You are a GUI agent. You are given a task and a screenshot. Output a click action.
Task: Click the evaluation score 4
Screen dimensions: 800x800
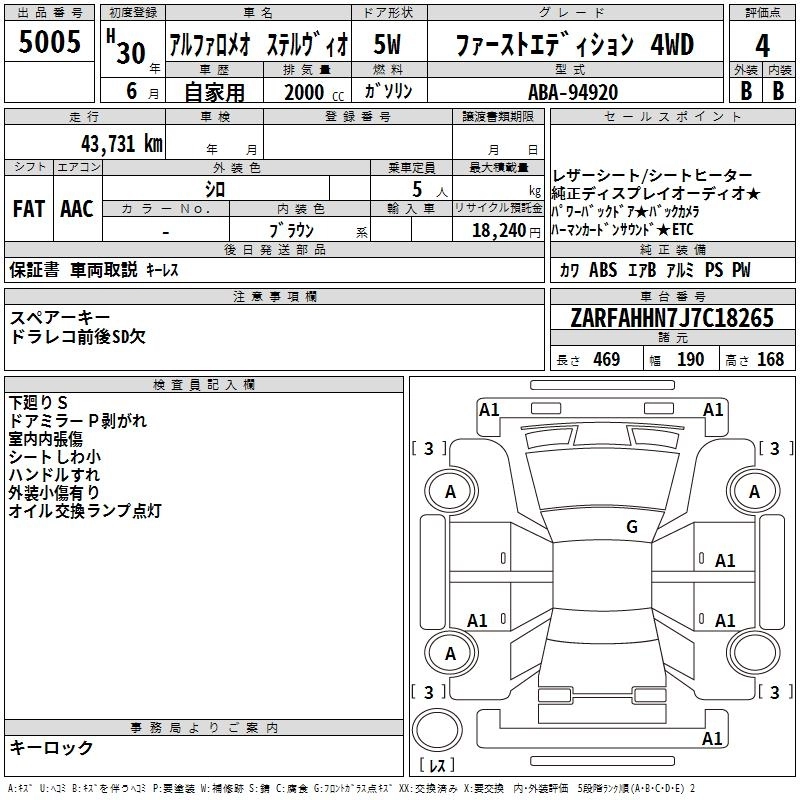[762, 45]
